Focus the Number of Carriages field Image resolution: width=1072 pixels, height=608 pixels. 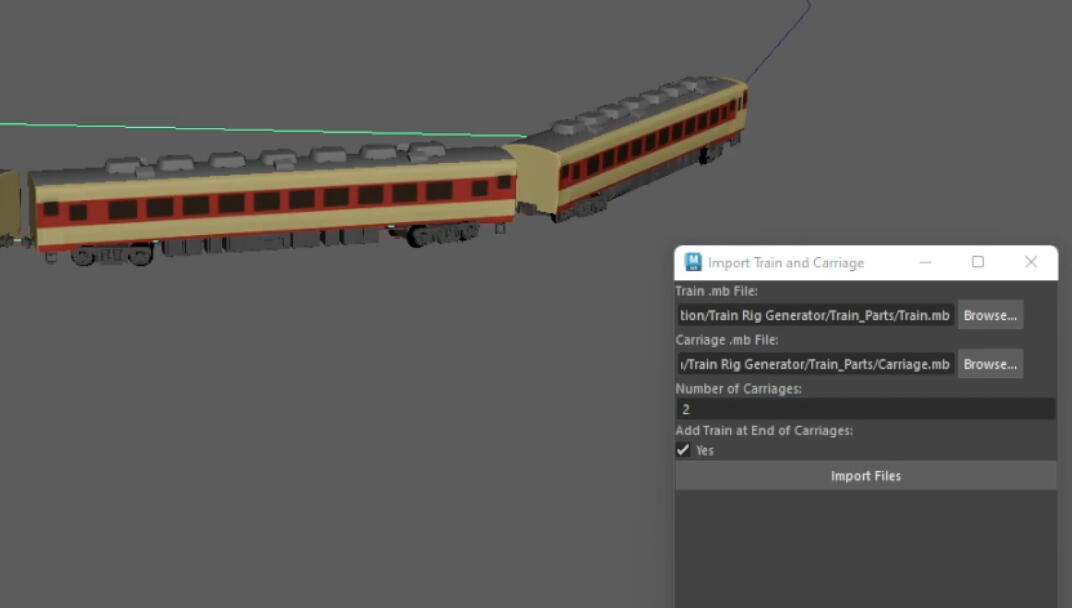point(865,409)
